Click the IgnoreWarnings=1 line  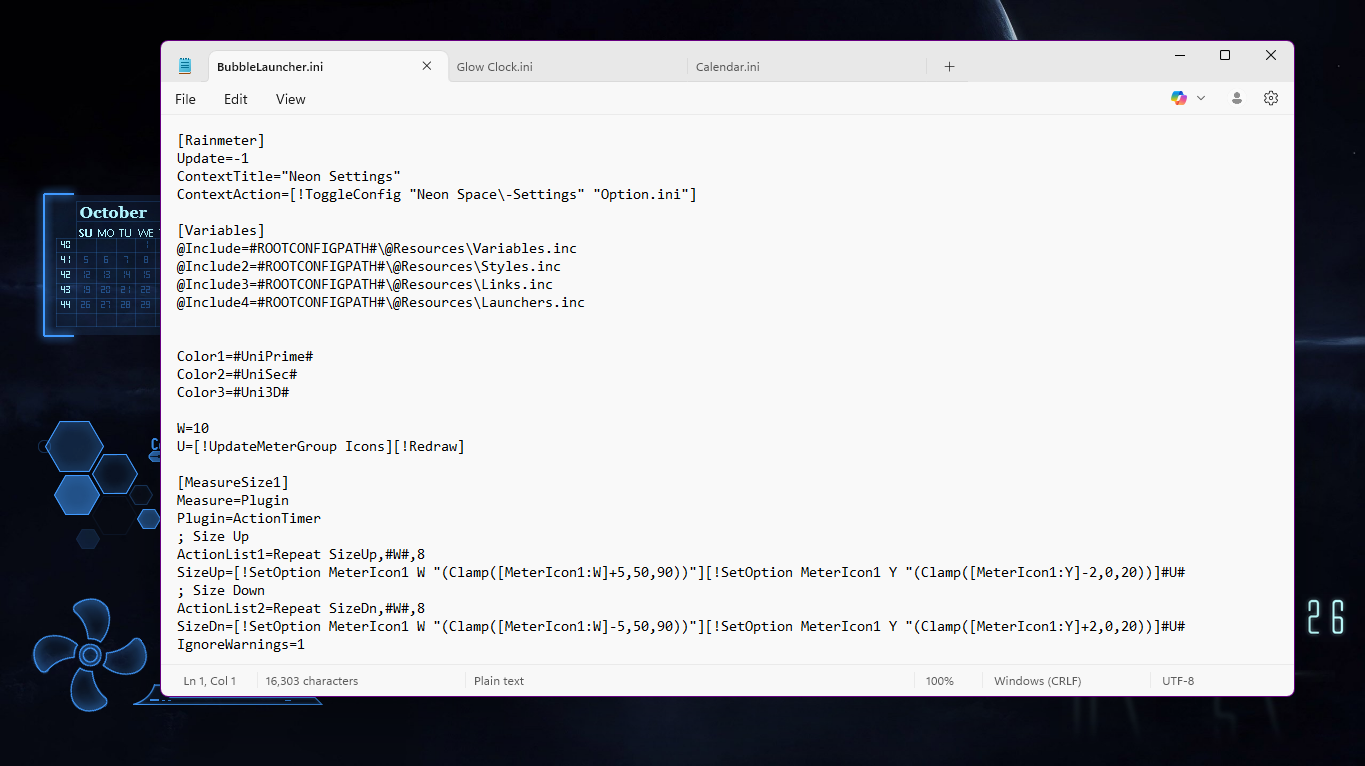pos(241,644)
